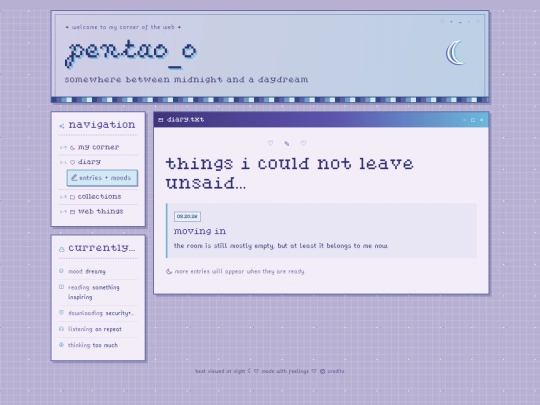The image size is (540, 405).
Task: Click the share icon beside 'navigation' heading
Action: [62, 126]
